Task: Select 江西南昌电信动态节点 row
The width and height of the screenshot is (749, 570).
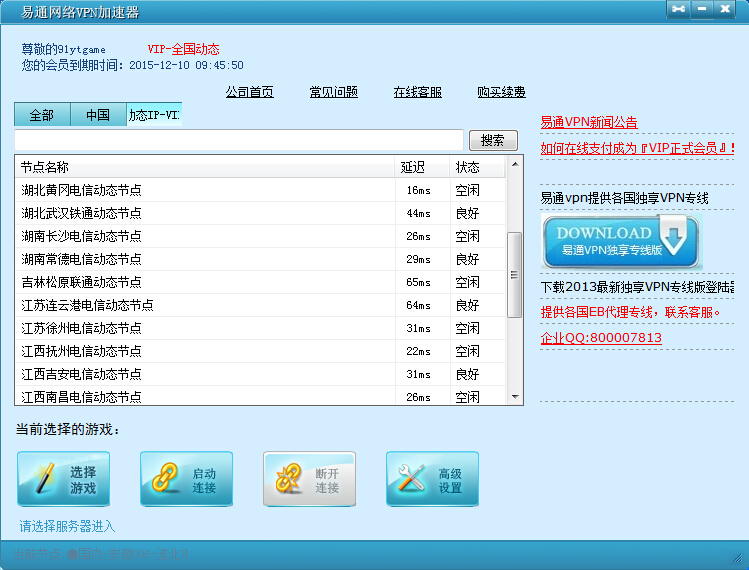Action: 260,396
